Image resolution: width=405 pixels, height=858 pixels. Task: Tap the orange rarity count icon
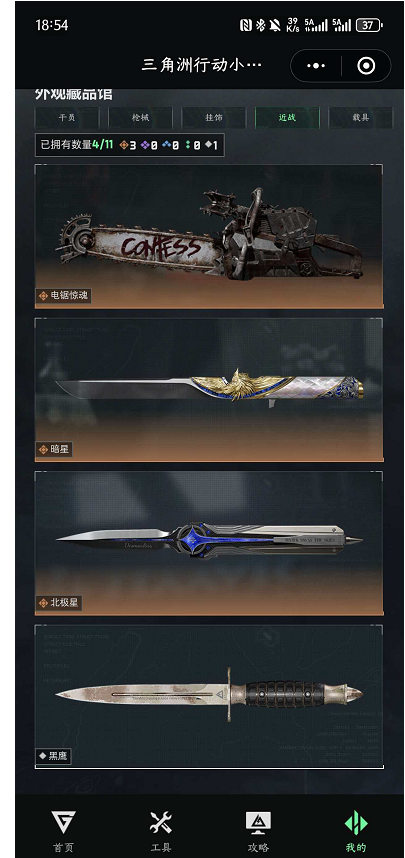click(x=124, y=145)
